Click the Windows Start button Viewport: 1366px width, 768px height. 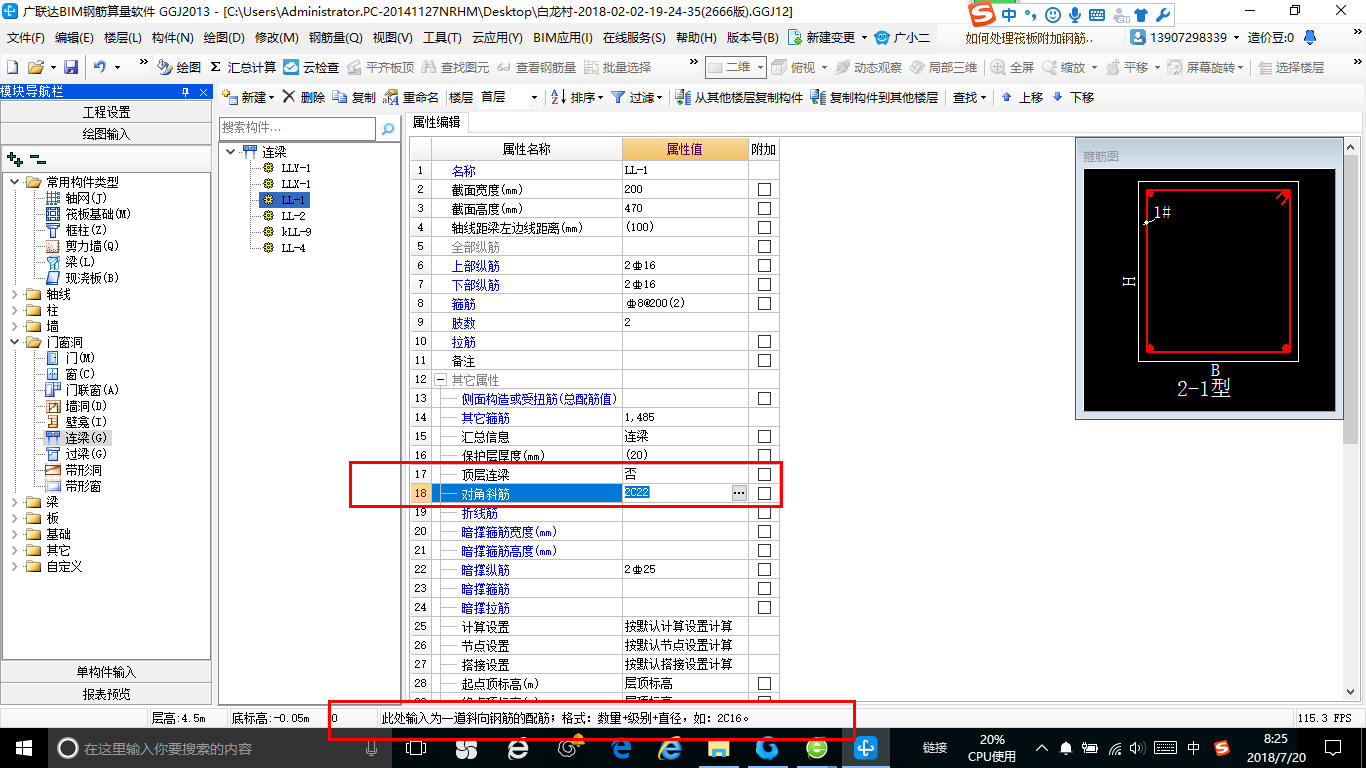point(22,747)
